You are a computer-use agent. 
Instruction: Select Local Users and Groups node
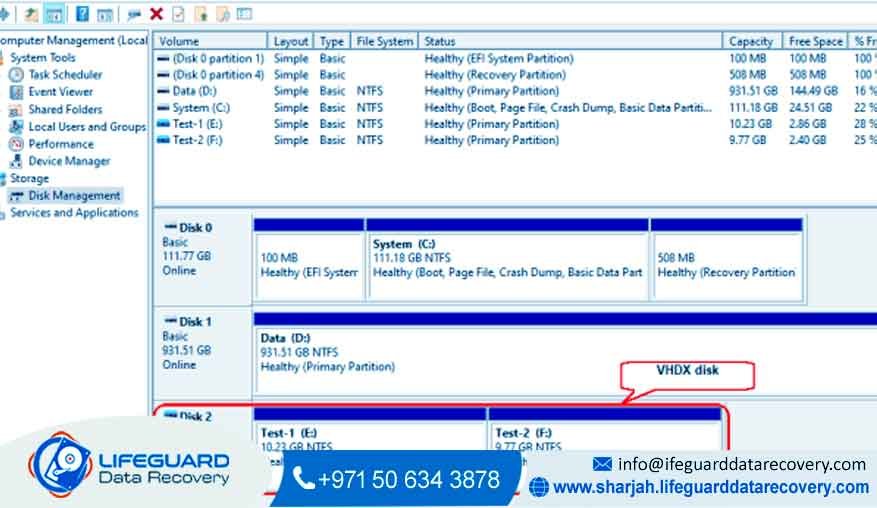pyautogui.click(x=87, y=126)
